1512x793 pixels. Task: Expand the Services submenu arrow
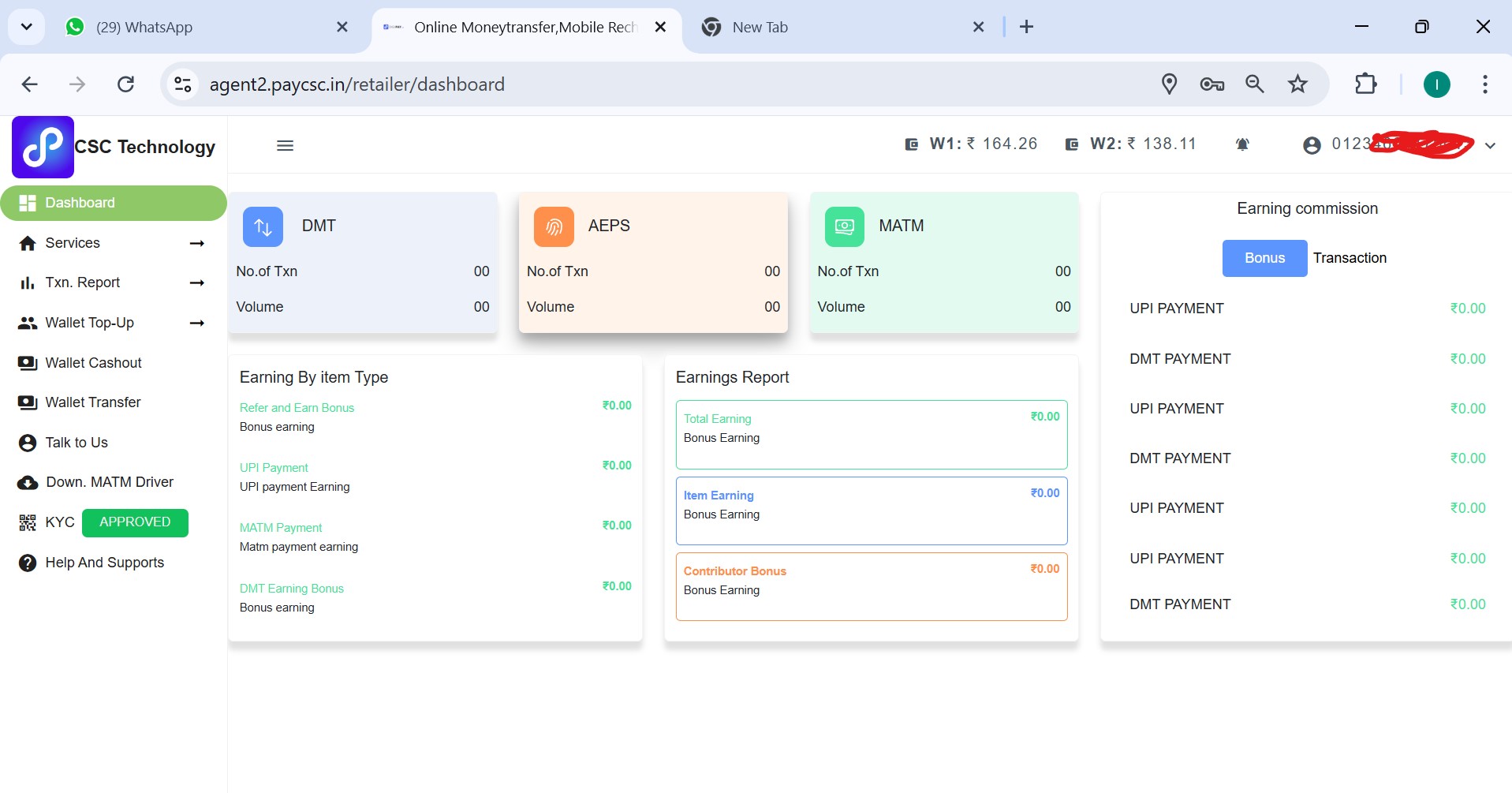197,244
